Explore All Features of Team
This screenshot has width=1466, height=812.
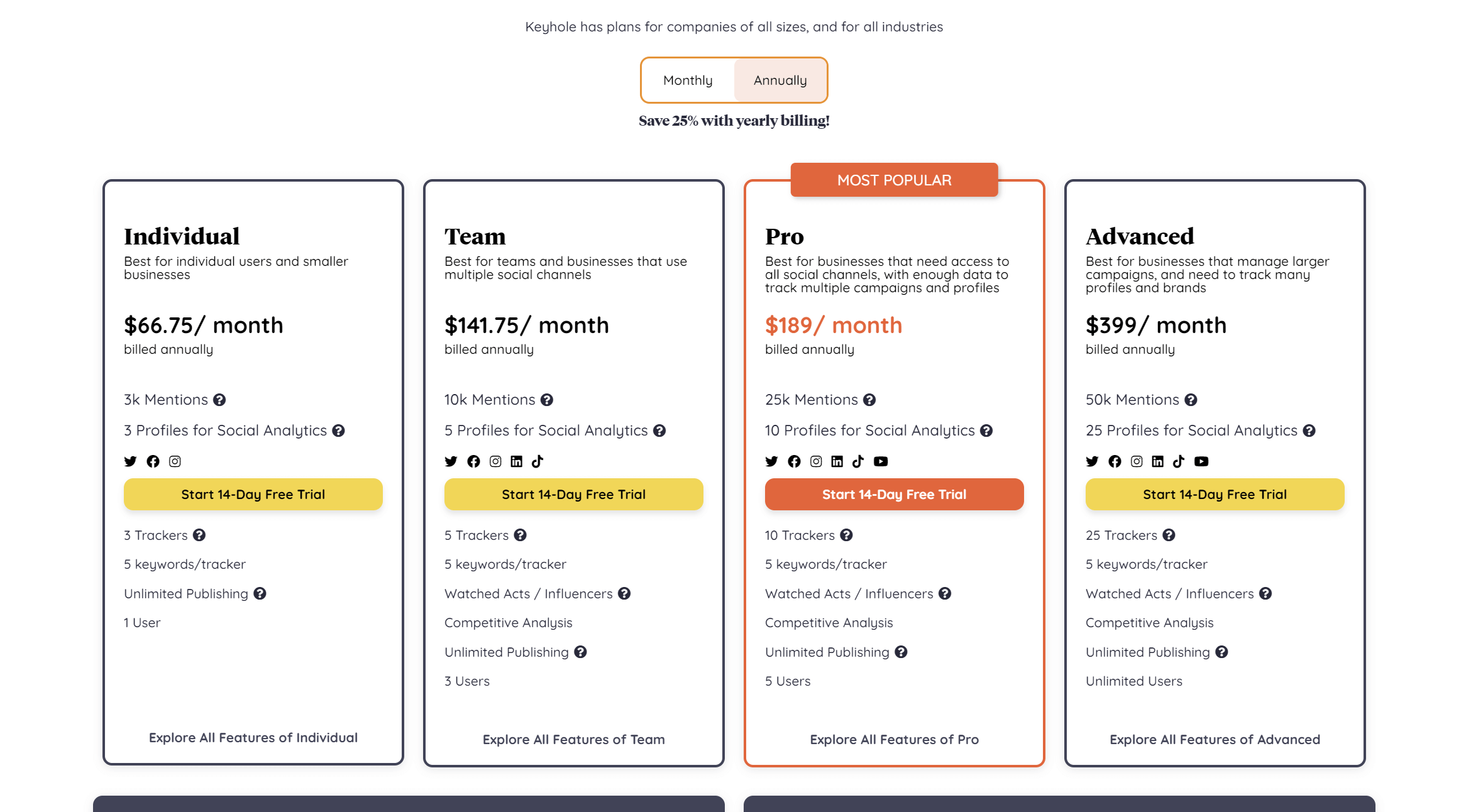pyautogui.click(x=574, y=739)
